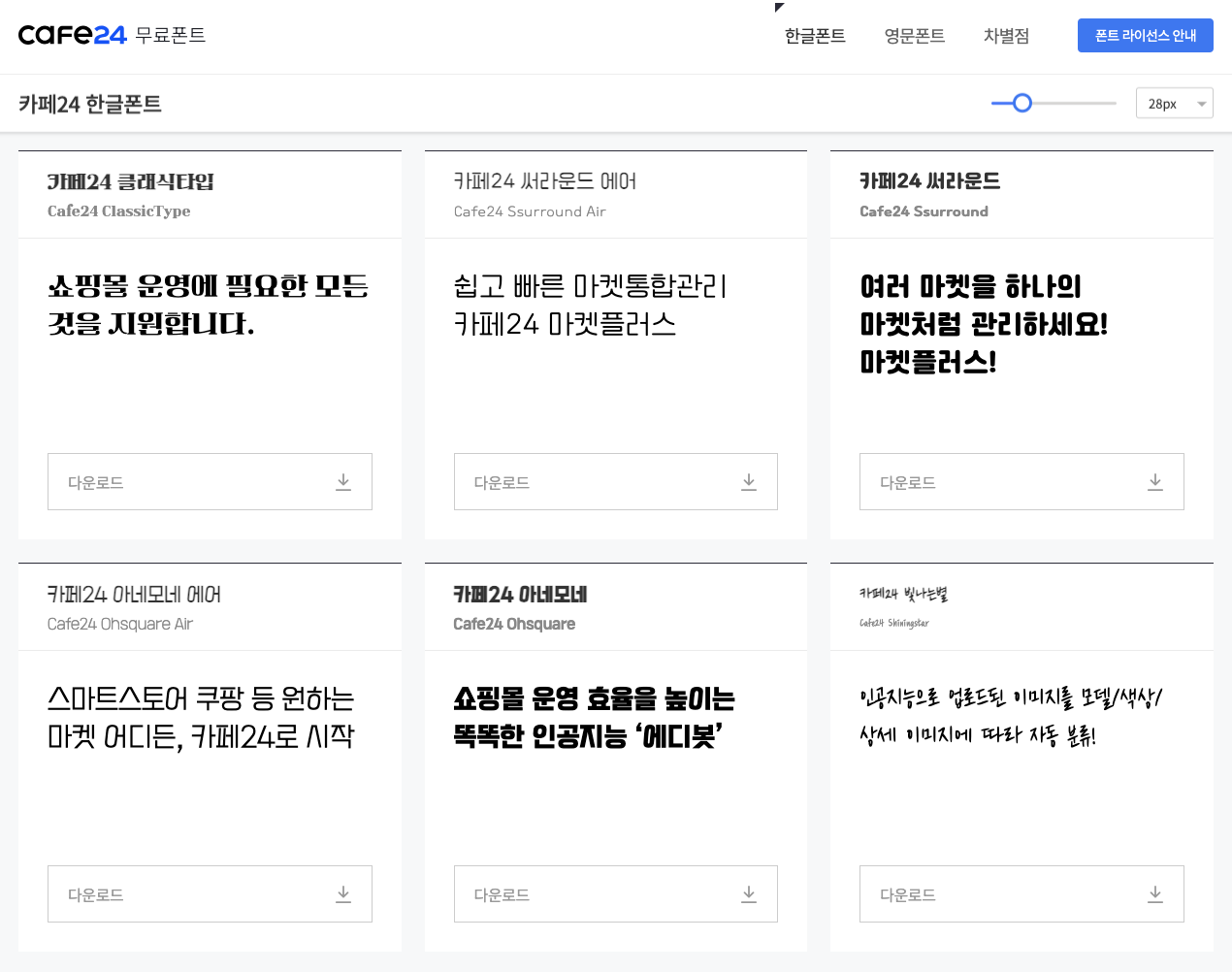Click the Shiningstar handwriting preview text
Image resolution: width=1232 pixels, height=972 pixels.
click(1010, 717)
